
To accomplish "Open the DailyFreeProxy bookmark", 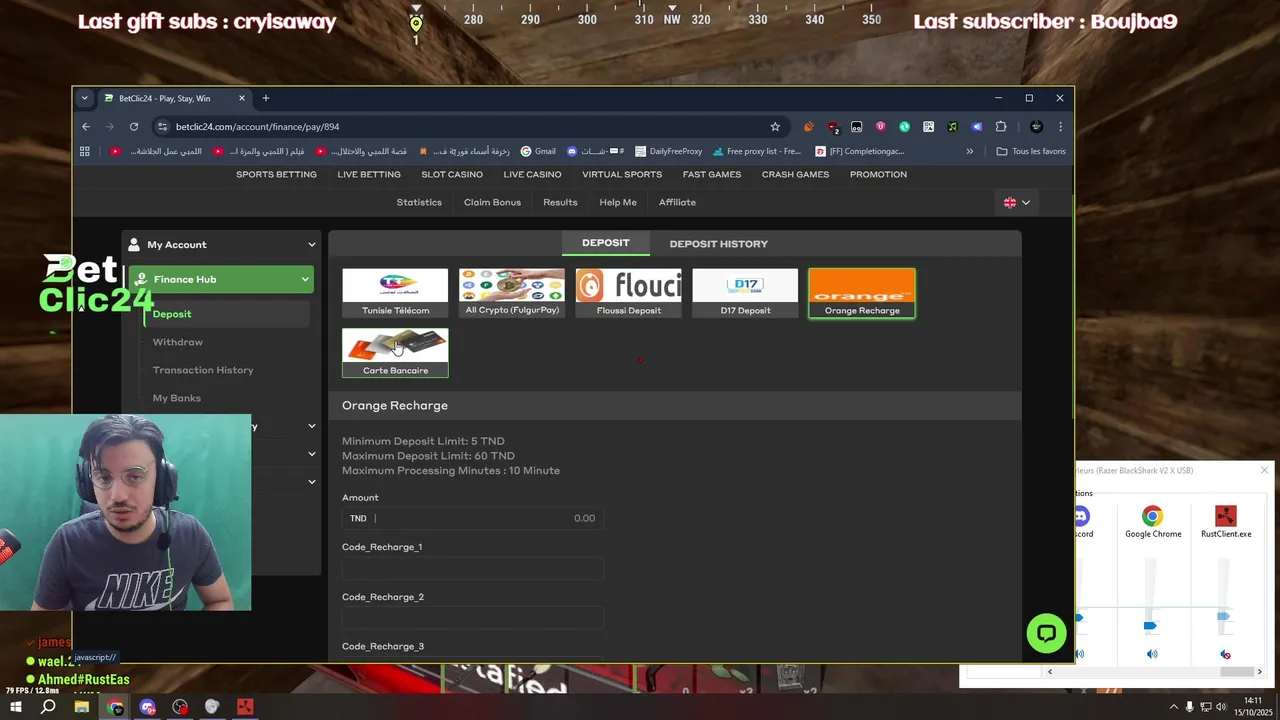I will (x=668, y=151).
